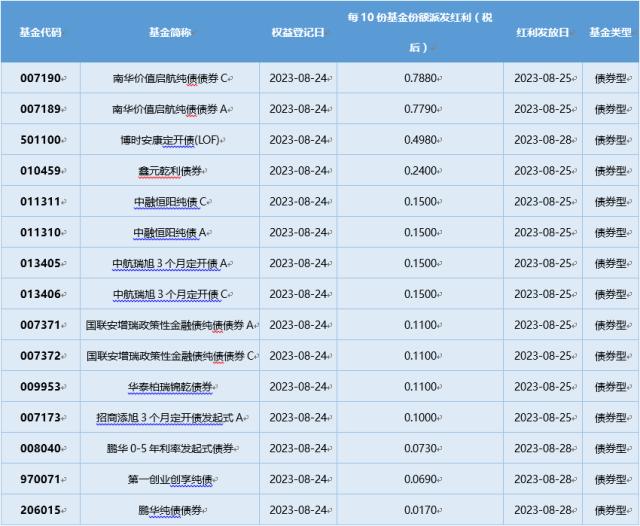
Task: Click dividend 0.1100 in 009953 row
Action: [x=420, y=386]
